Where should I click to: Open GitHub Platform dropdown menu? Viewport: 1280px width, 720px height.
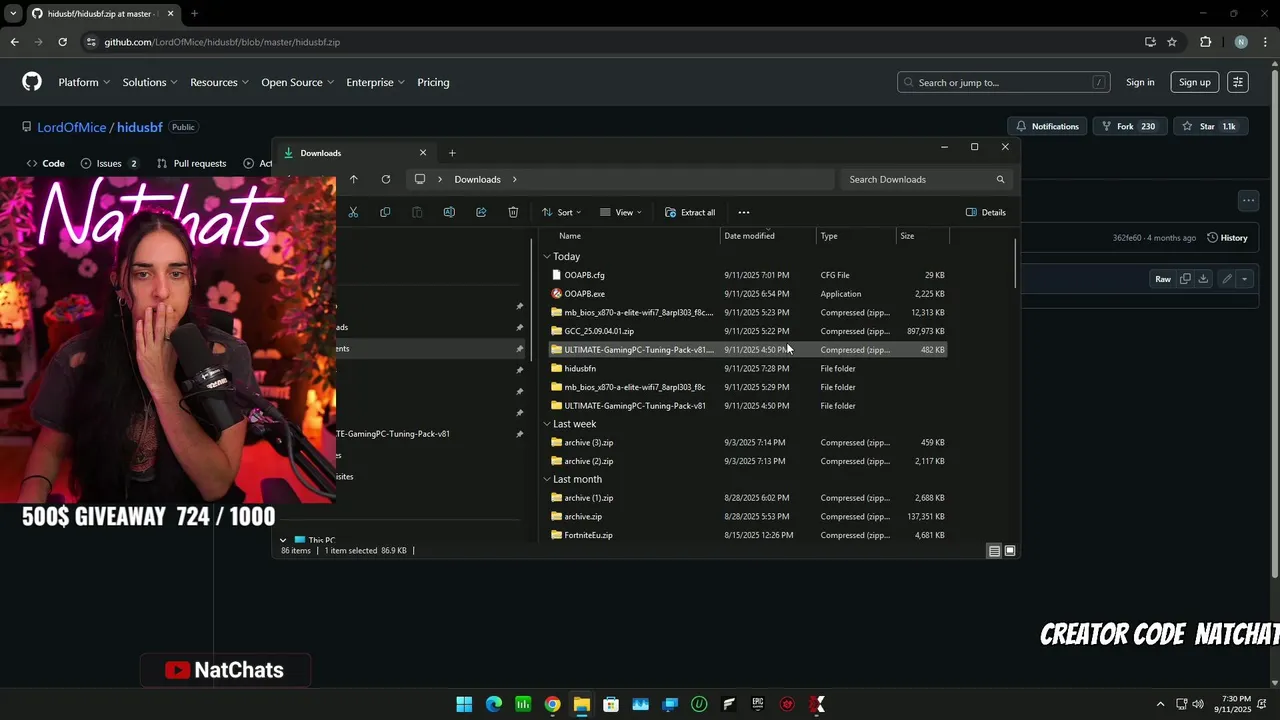(x=84, y=82)
